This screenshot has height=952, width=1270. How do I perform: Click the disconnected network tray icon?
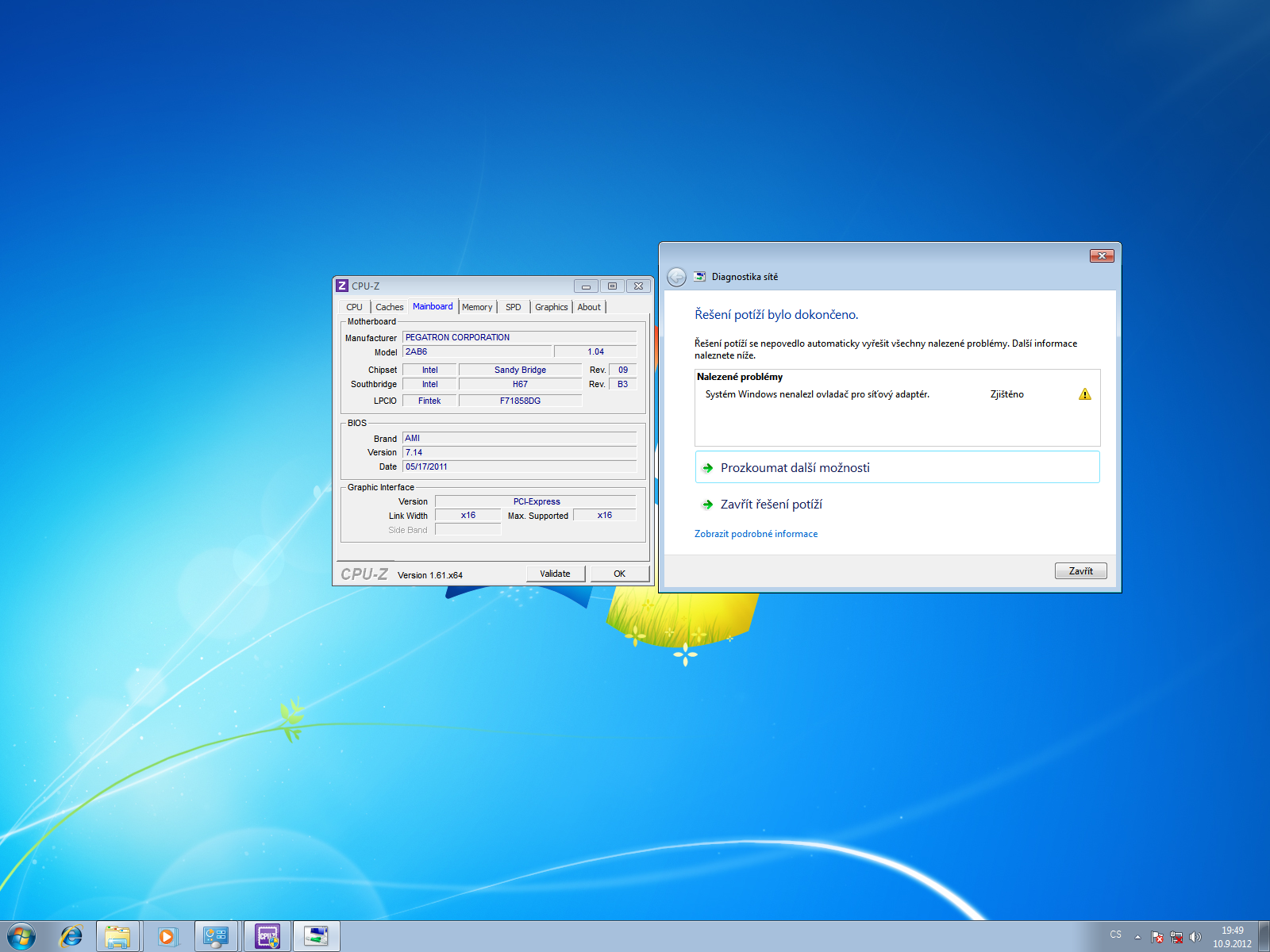point(1176,936)
